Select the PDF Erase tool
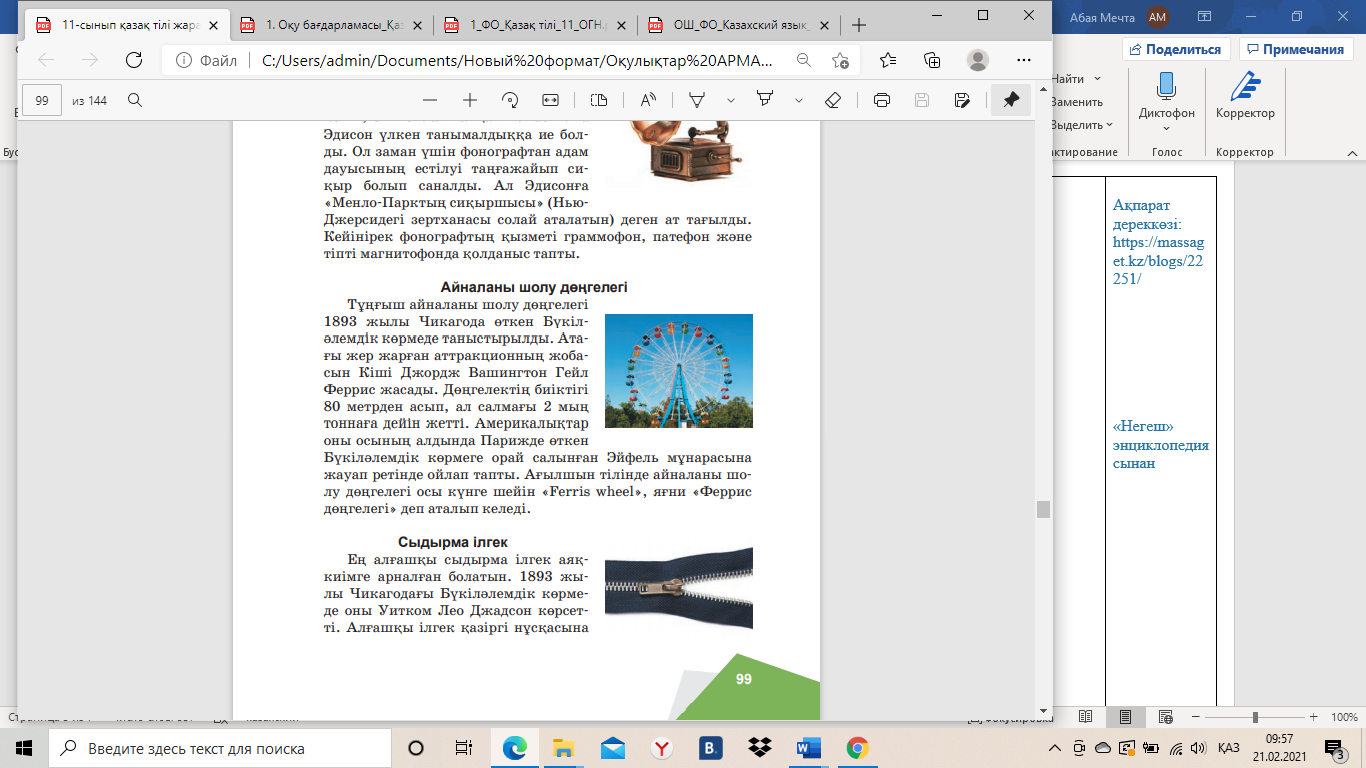 (x=832, y=100)
